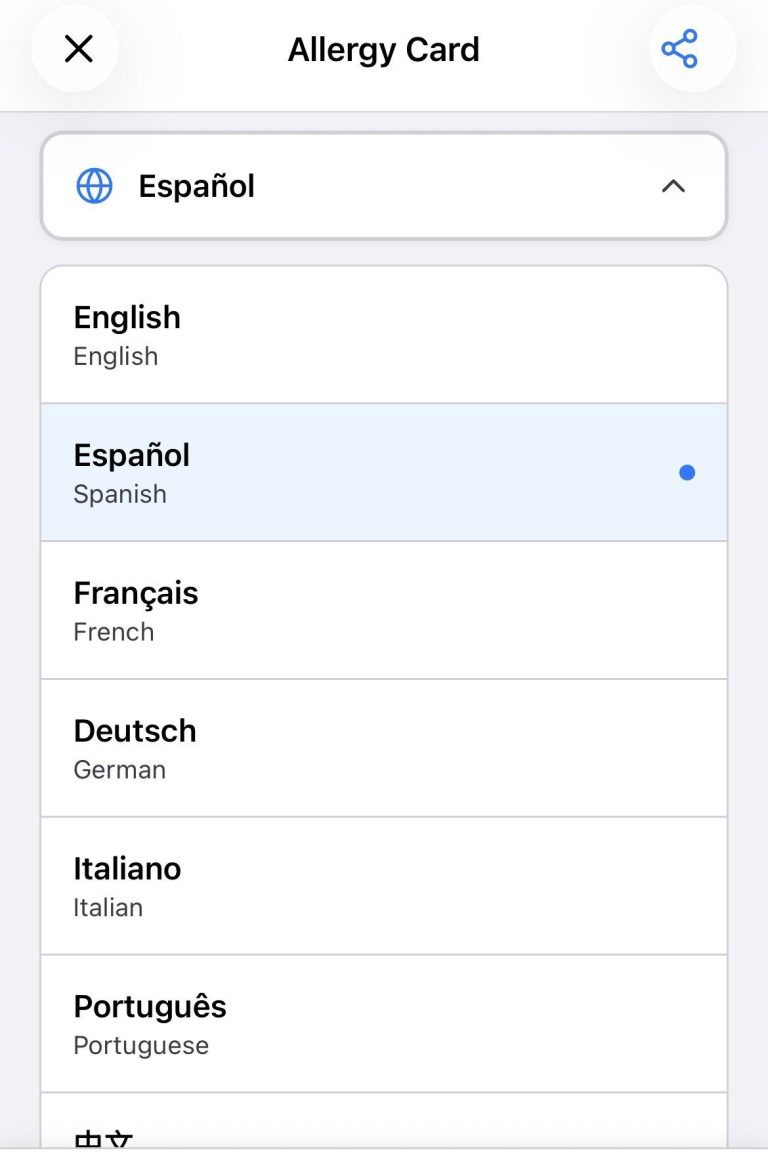Collapse the language list using the chevron

[673, 186]
